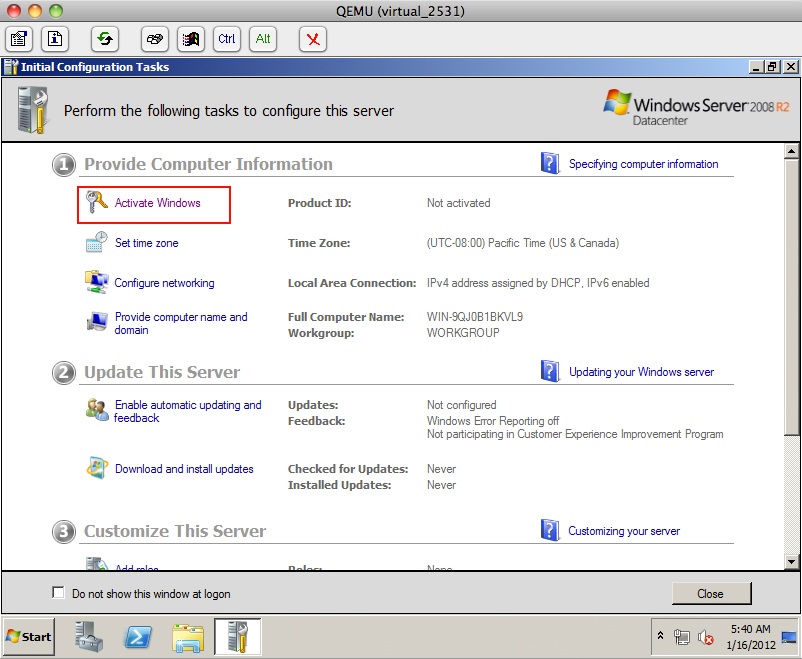Click the Set time zone clock icon
Screen dimensions: 802x659
coord(96,242)
